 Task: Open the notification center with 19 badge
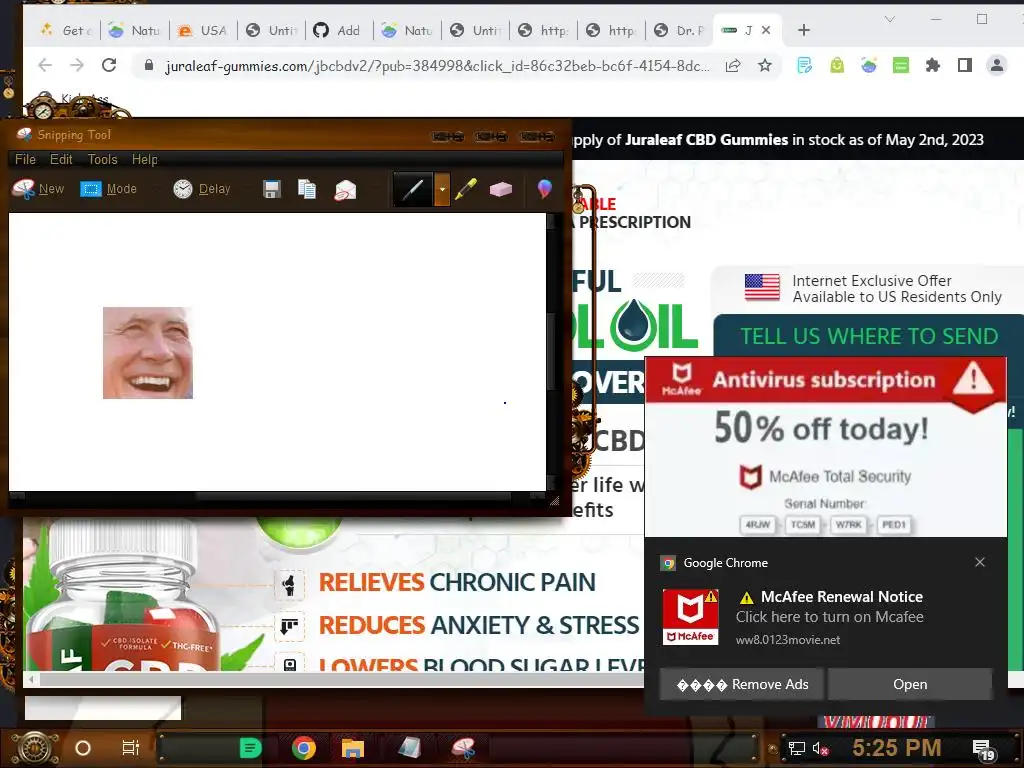coord(983,750)
